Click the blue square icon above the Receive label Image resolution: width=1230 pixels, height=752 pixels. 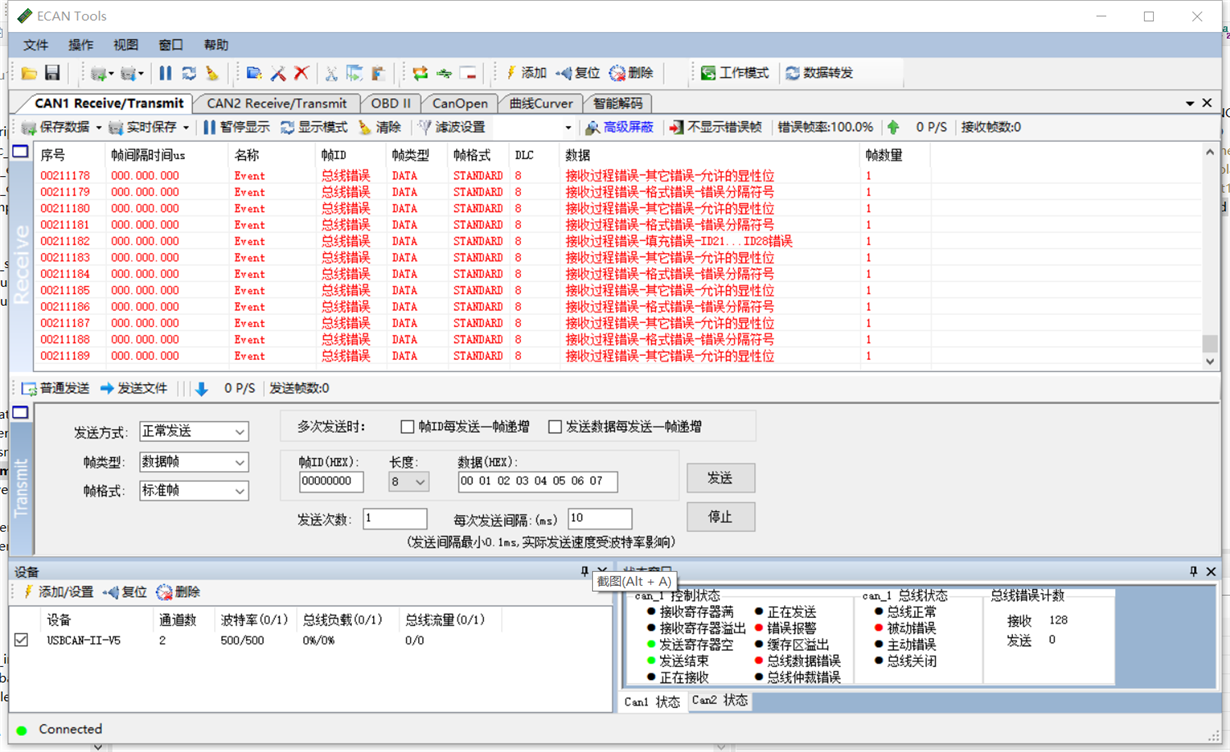tap(20, 152)
